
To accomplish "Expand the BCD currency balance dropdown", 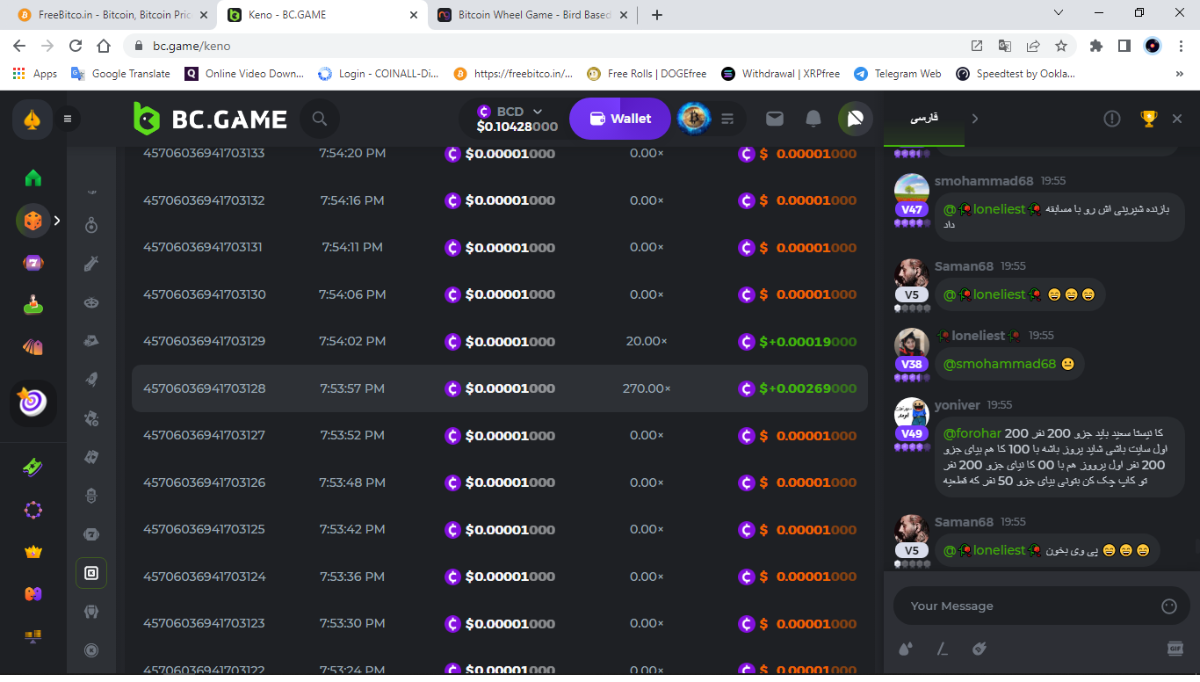I will 537,111.
